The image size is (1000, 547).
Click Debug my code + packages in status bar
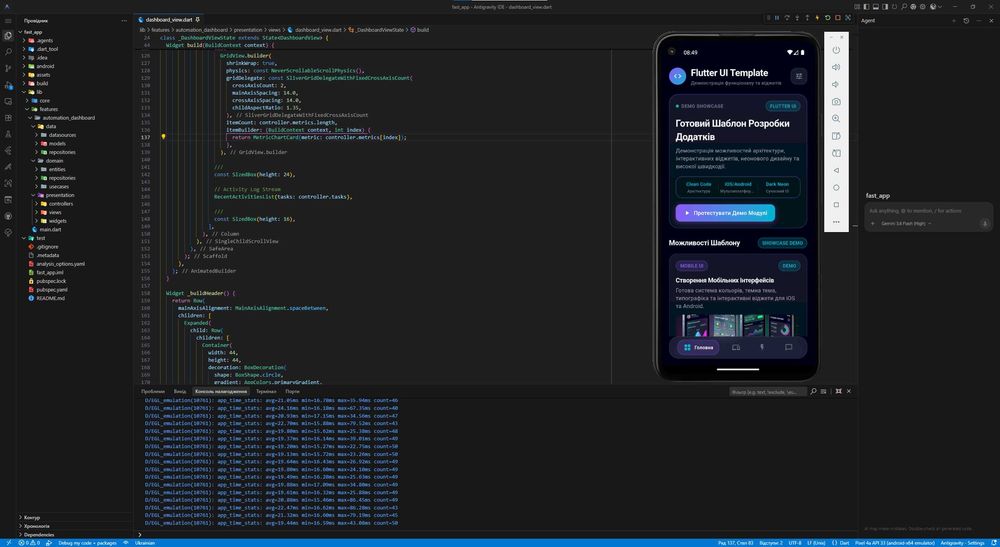click(x=87, y=543)
